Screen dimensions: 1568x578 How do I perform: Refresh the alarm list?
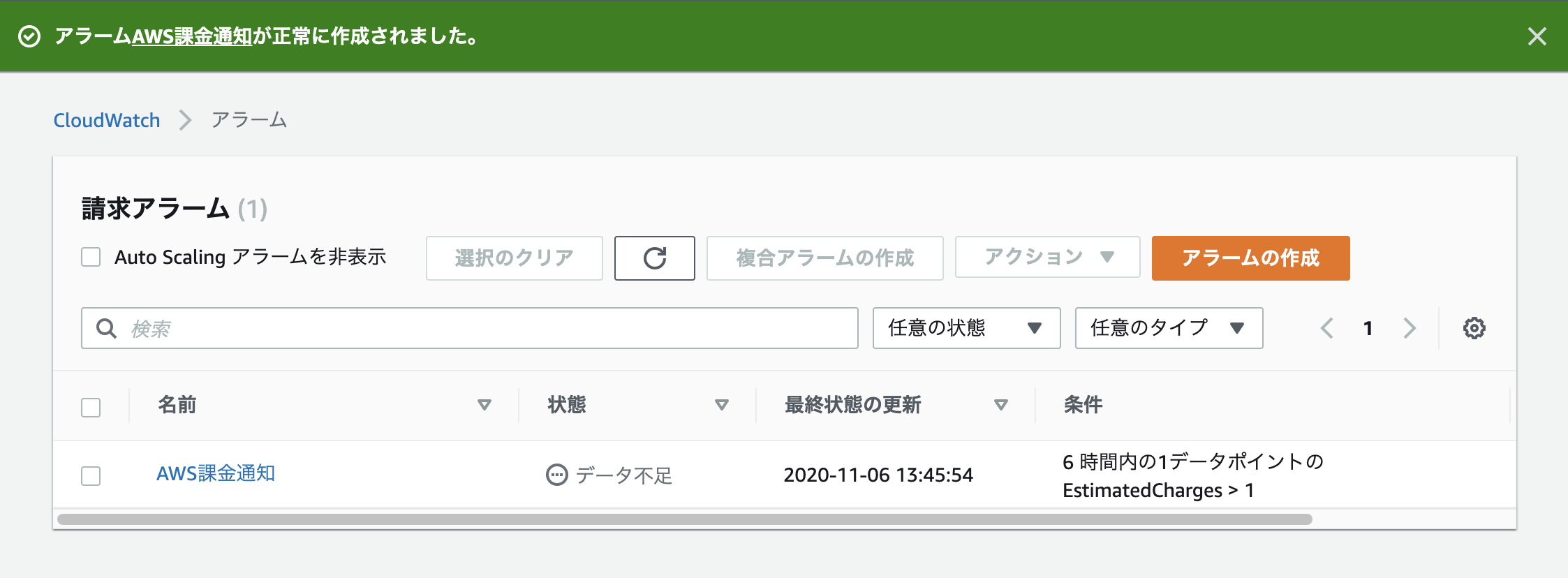(655, 258)
